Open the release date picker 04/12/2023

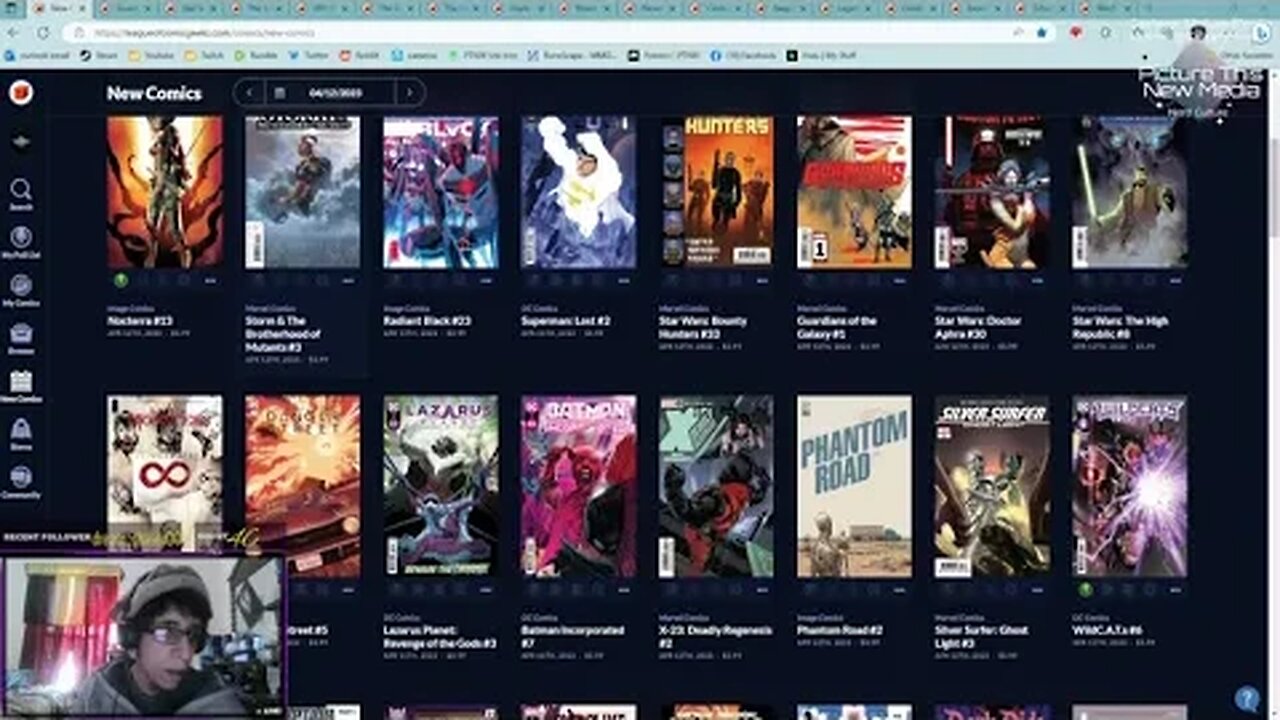tap(329, 93)
